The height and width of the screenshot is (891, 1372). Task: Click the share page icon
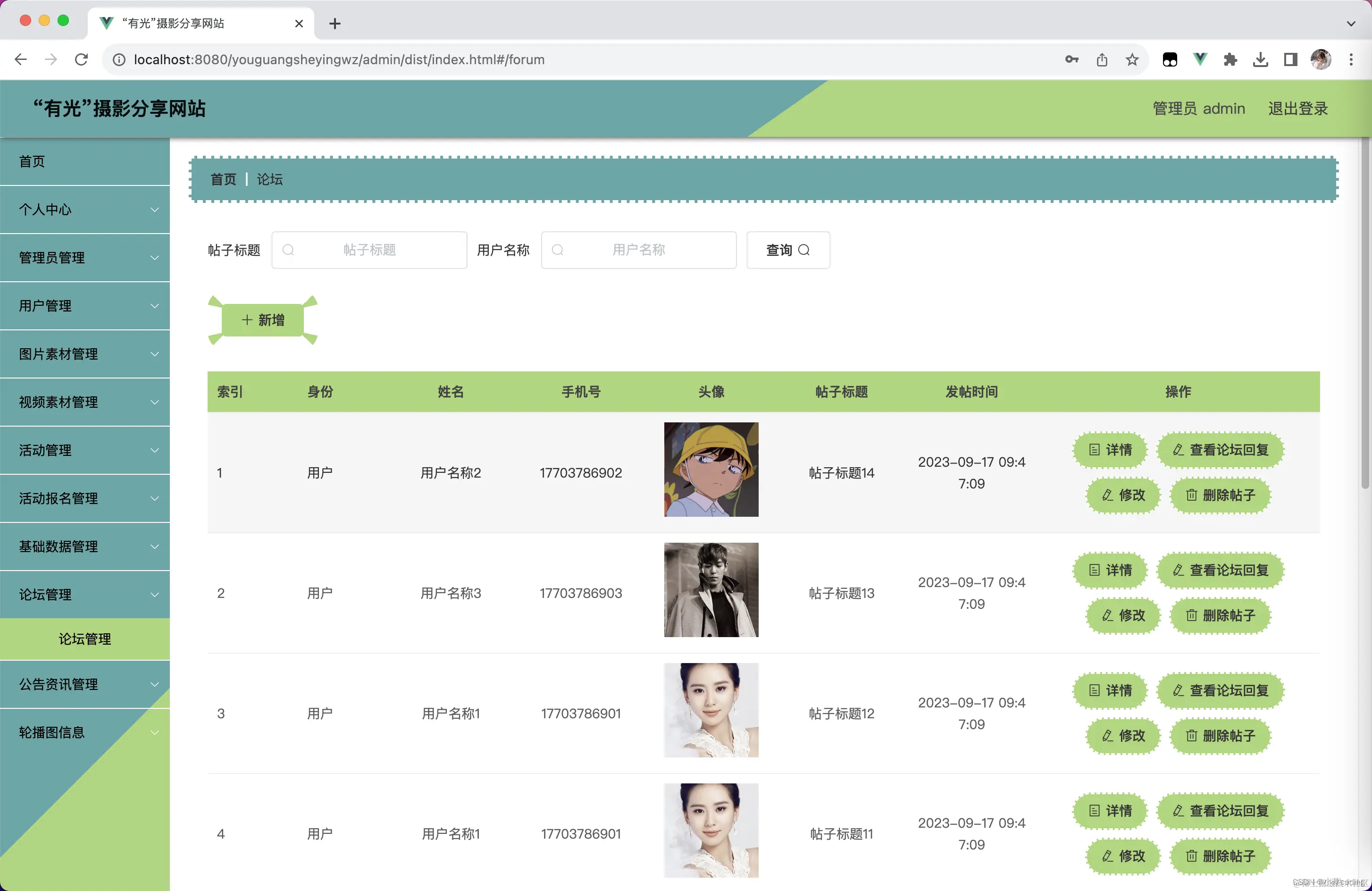(1102, 59)
